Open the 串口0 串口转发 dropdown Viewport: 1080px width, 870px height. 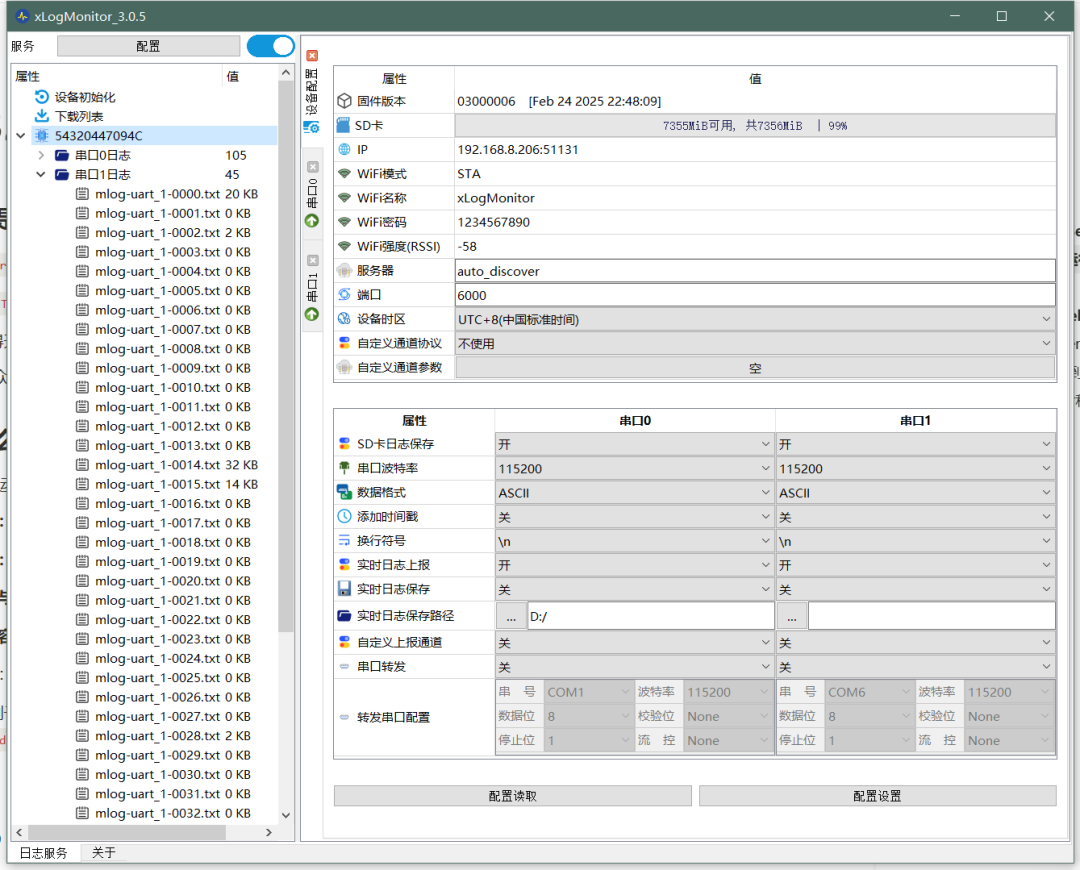634,667
